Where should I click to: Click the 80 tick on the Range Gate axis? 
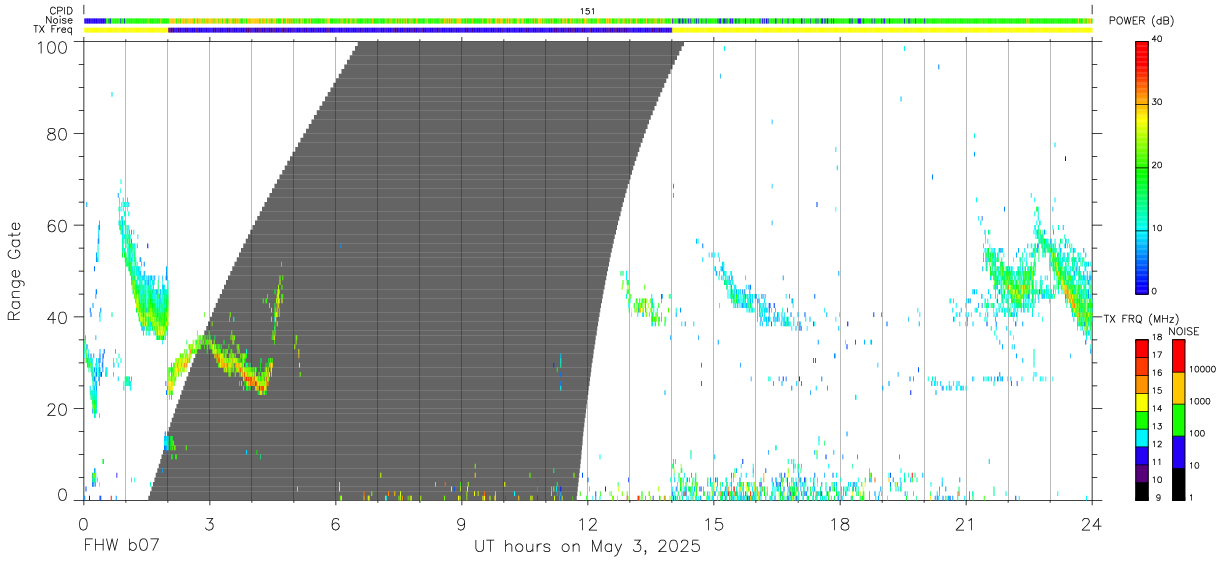point(58,133)
